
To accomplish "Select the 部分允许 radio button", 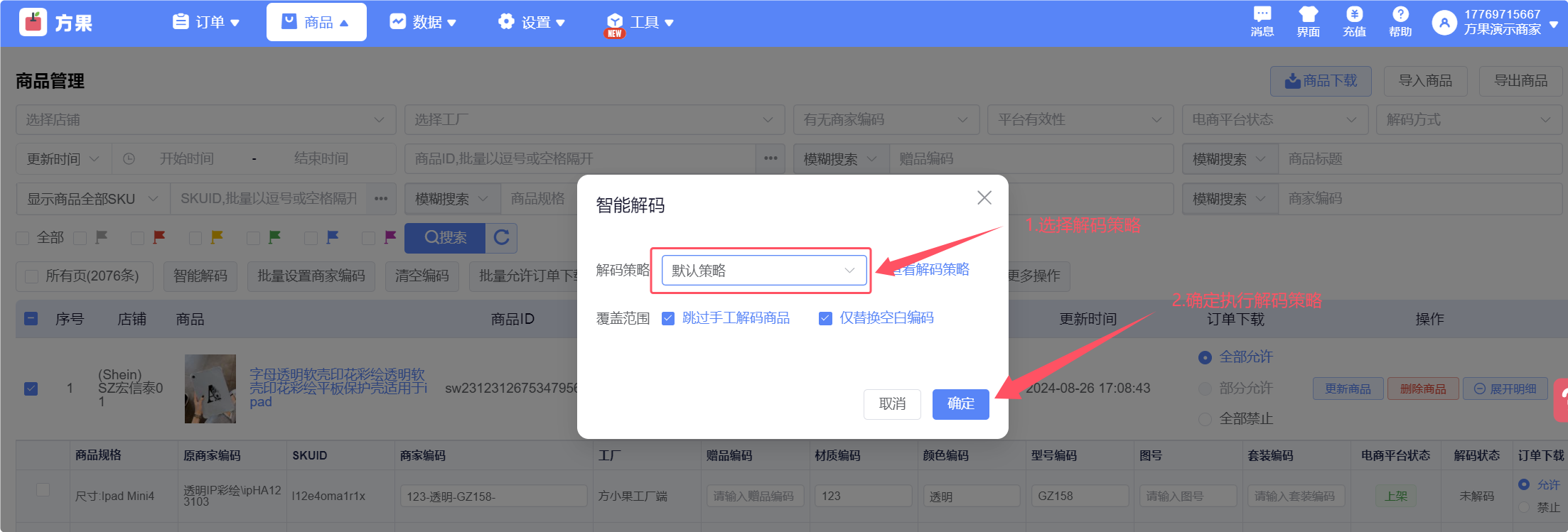I will [x=1205, y=389].
